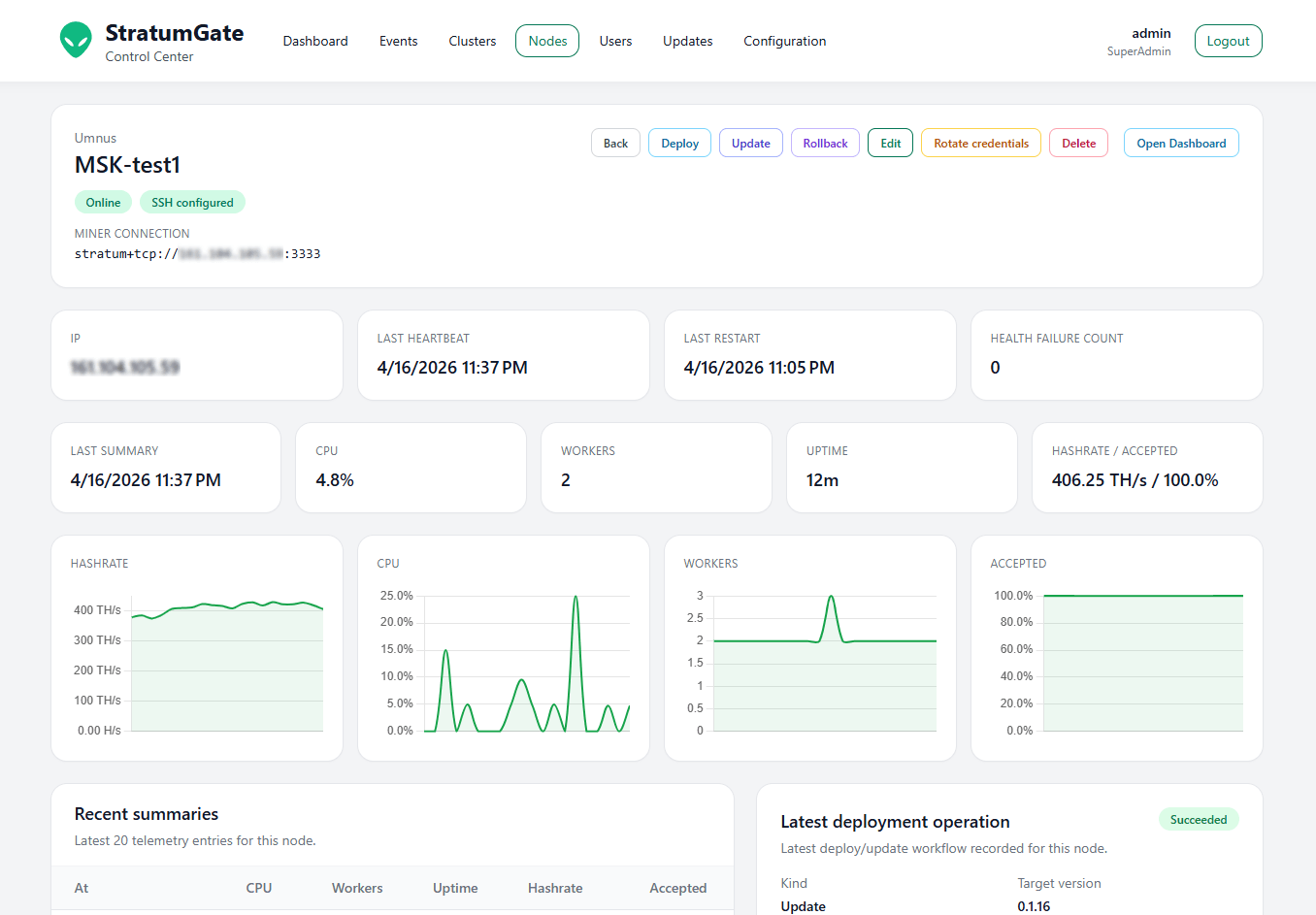Open Configuration in the top navigation

click(x=784, y=41)
